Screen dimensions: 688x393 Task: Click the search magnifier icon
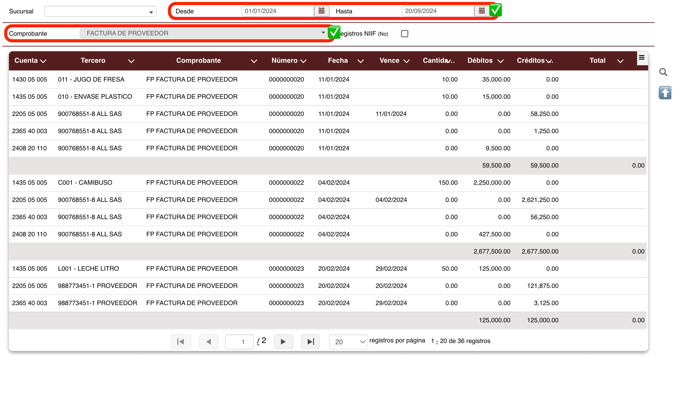point(663,72)
